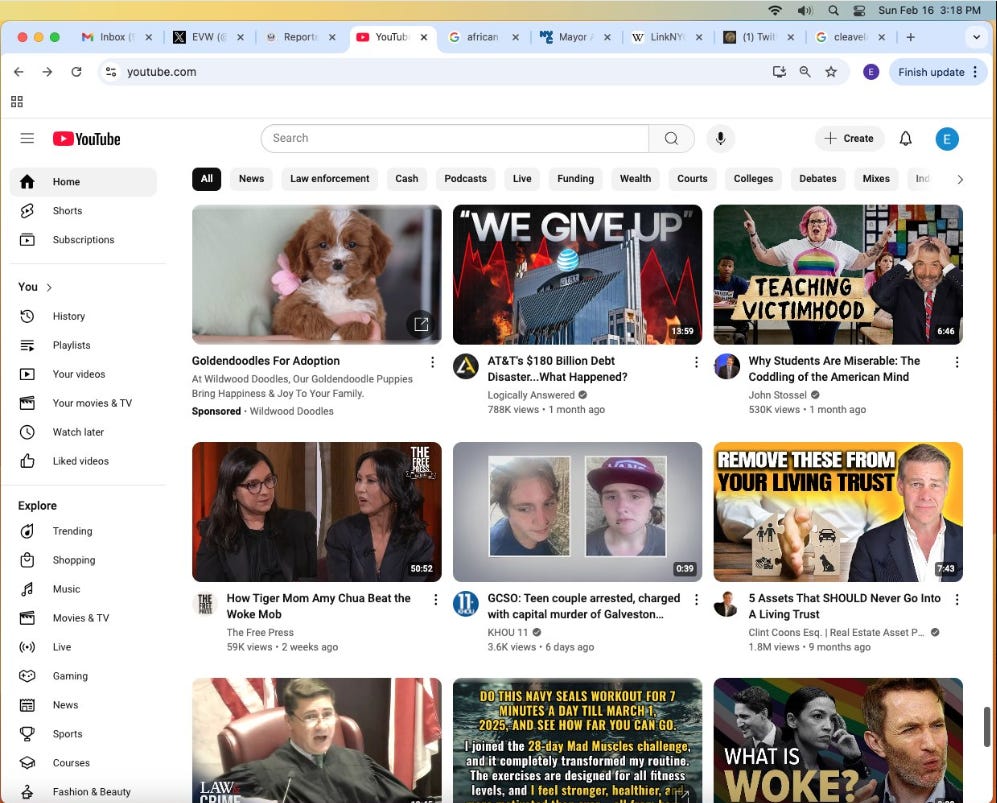The height and width of the screenshot is (803, 997).
Task: Expand the You section chevron
Action: coord(49,287)
